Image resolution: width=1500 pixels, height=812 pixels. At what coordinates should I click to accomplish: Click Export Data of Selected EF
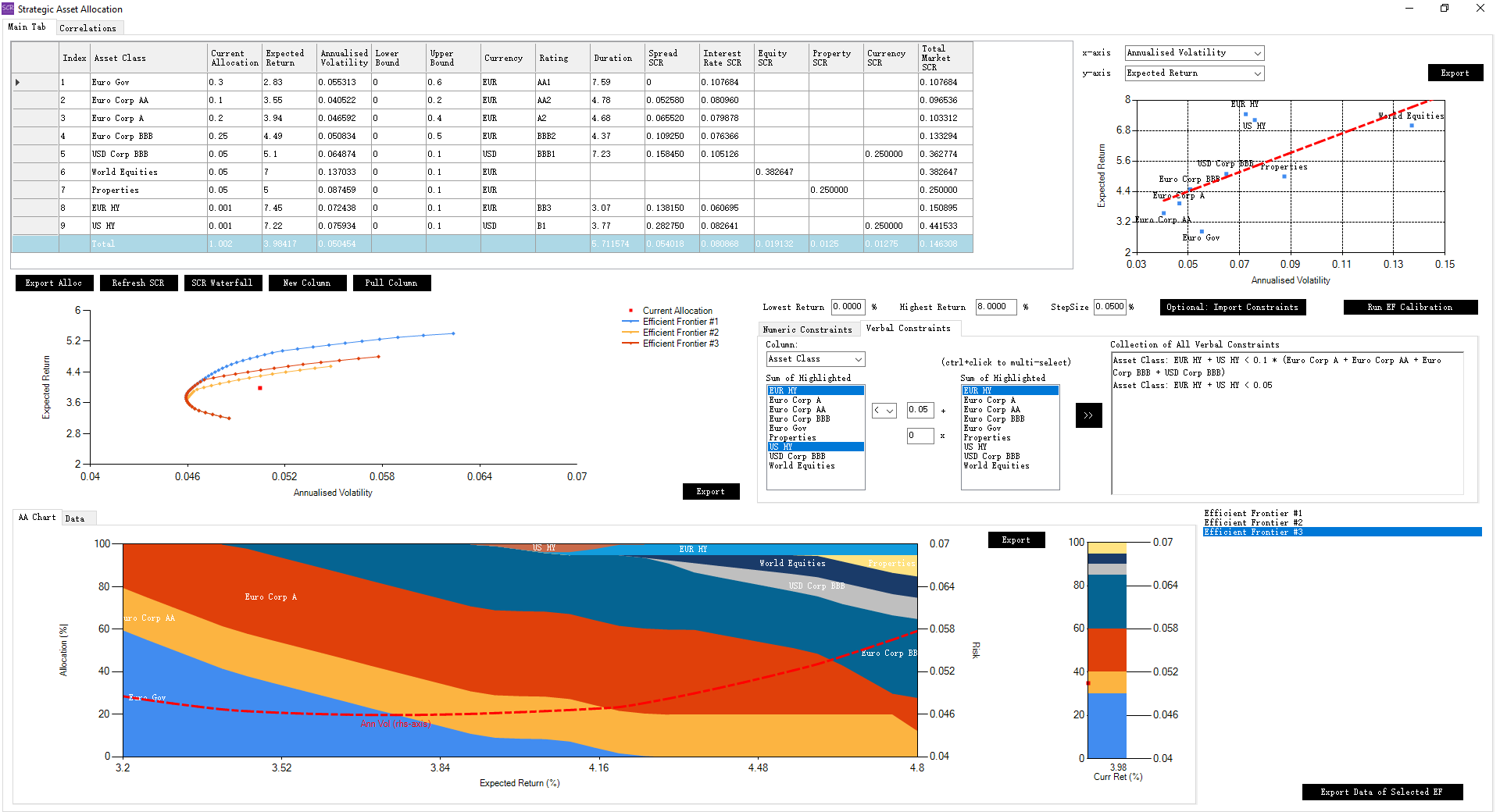point(1381,792)
